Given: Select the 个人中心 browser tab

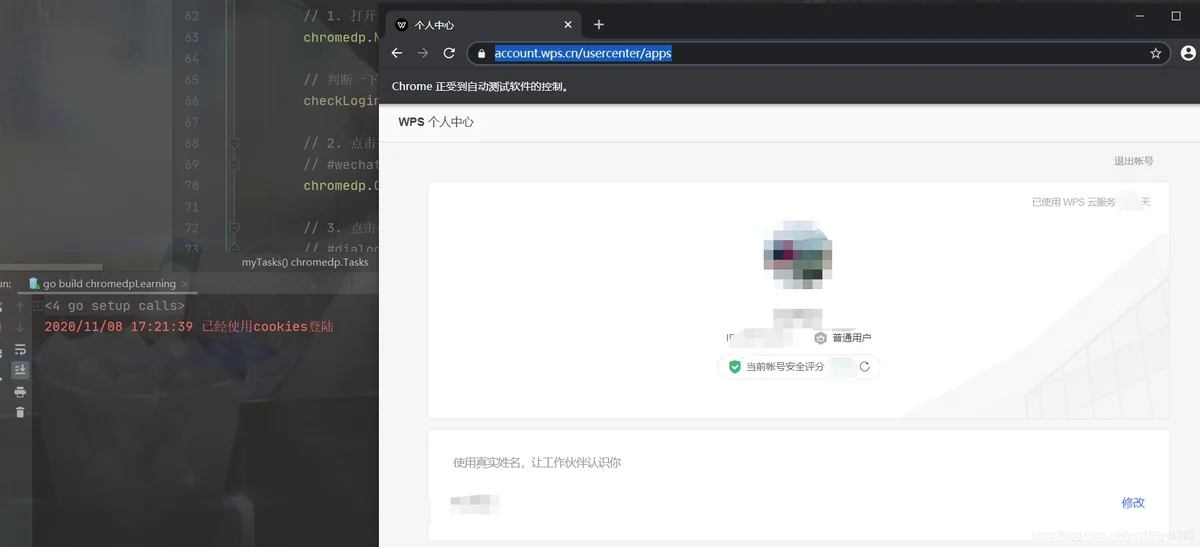Looking at the screenshot, I should 484,25.
